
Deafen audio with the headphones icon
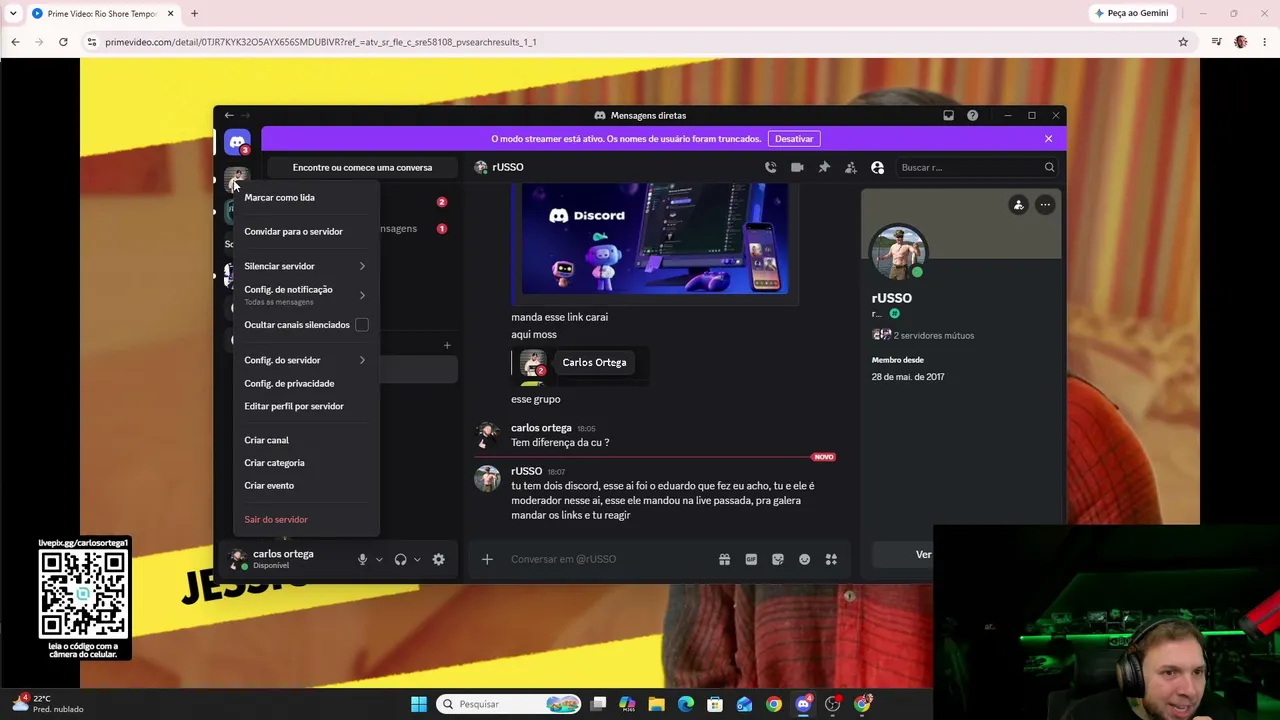click(400, 559)
